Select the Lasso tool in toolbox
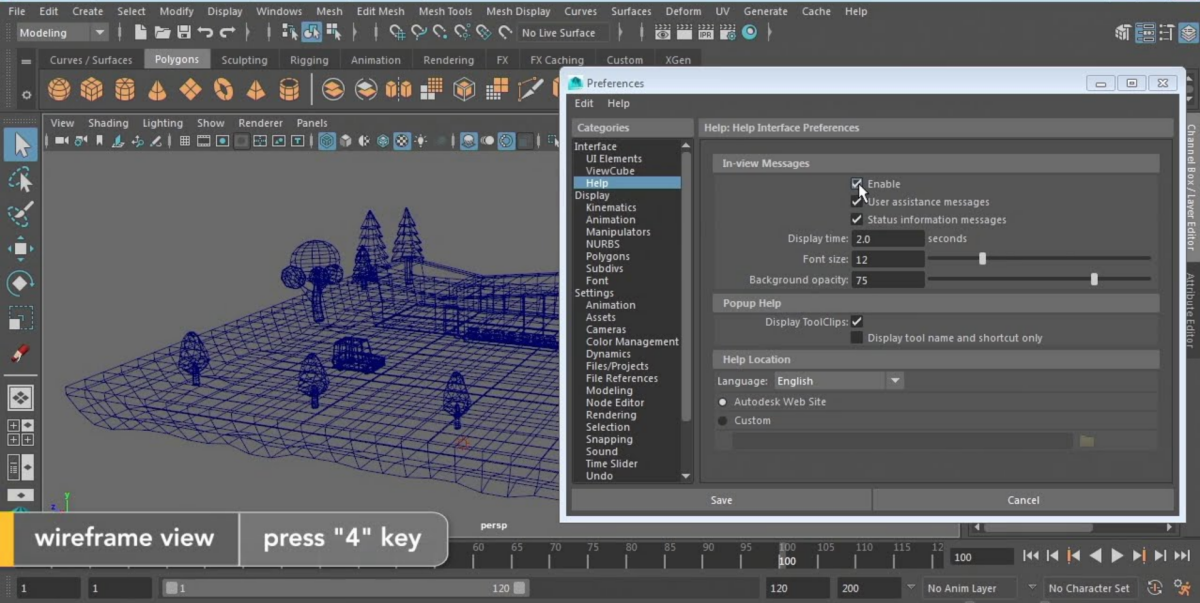Screen dimensions: 1200x603 coord(21,180)
